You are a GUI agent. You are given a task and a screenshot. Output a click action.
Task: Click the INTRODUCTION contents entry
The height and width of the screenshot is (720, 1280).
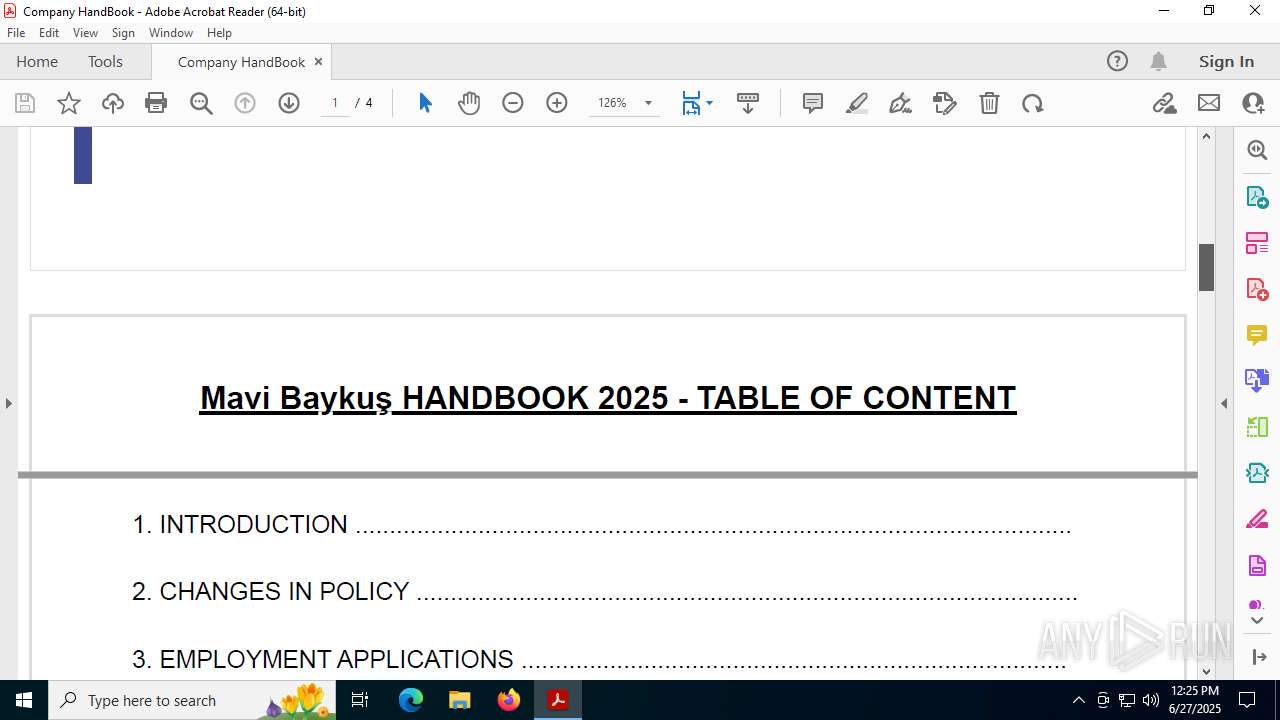601,524
